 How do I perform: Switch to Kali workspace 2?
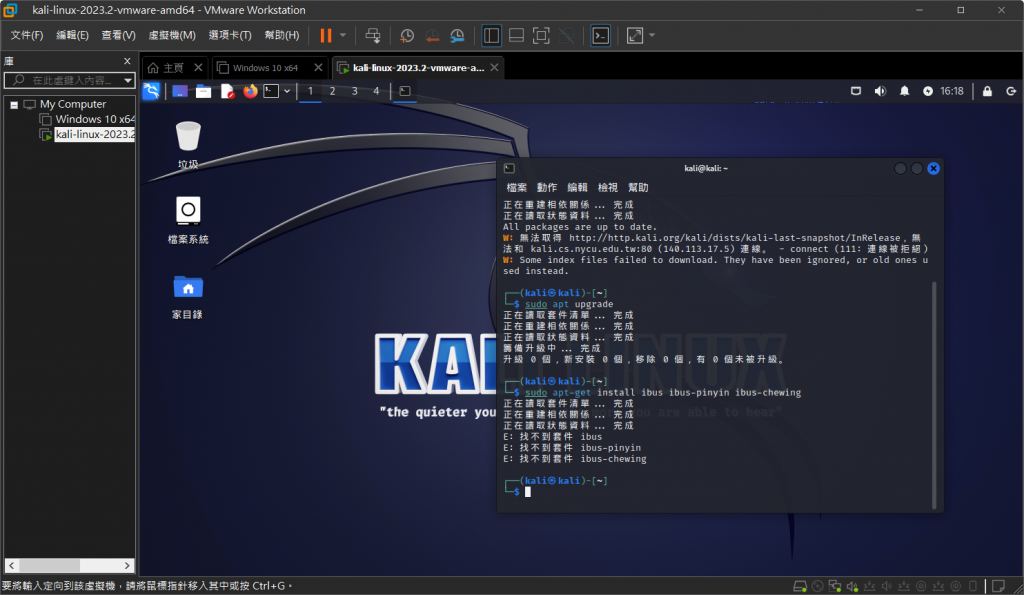pyautogui.click(x=332, y=91)
